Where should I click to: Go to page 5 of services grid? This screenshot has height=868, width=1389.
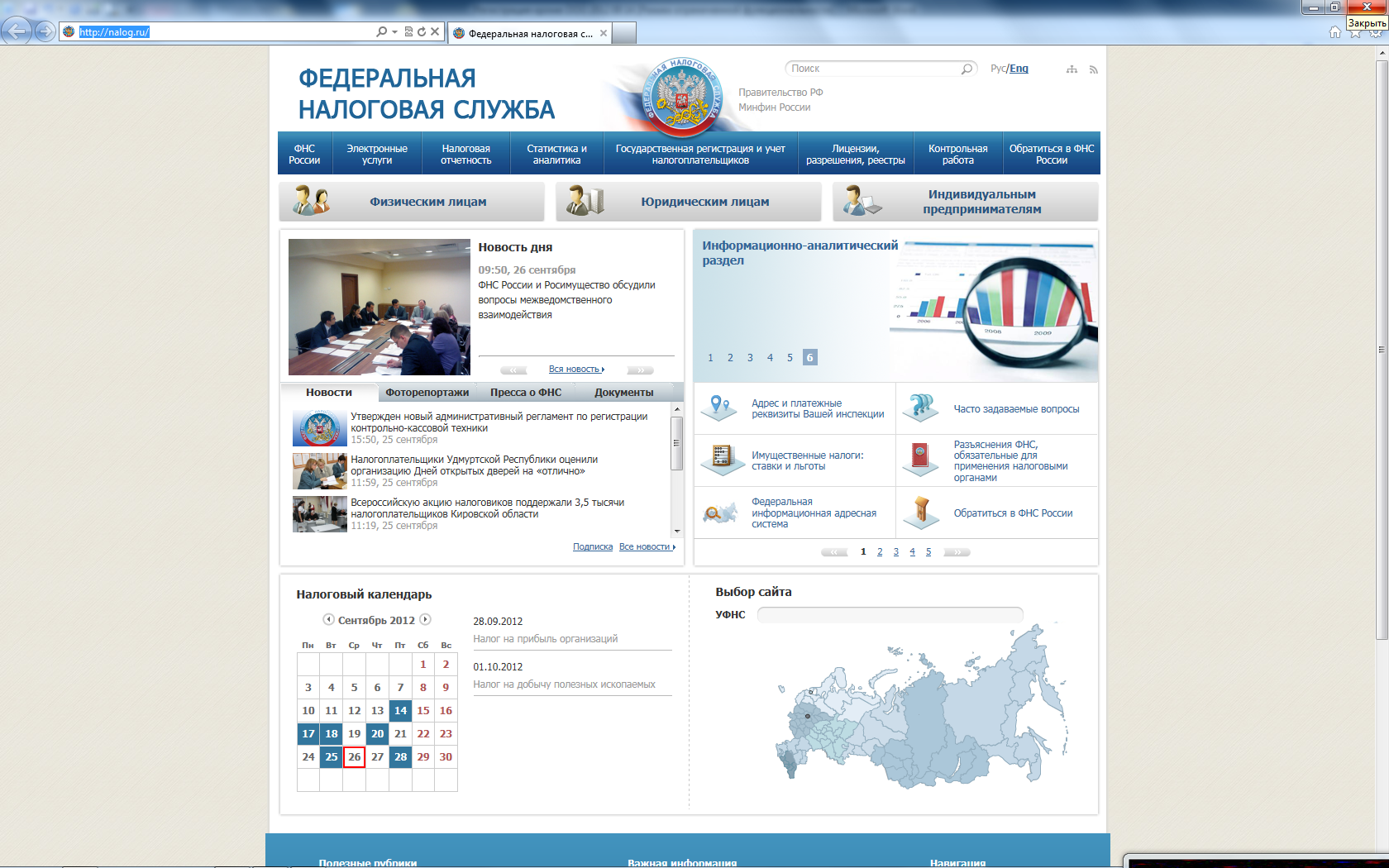[x=928, y=552]
